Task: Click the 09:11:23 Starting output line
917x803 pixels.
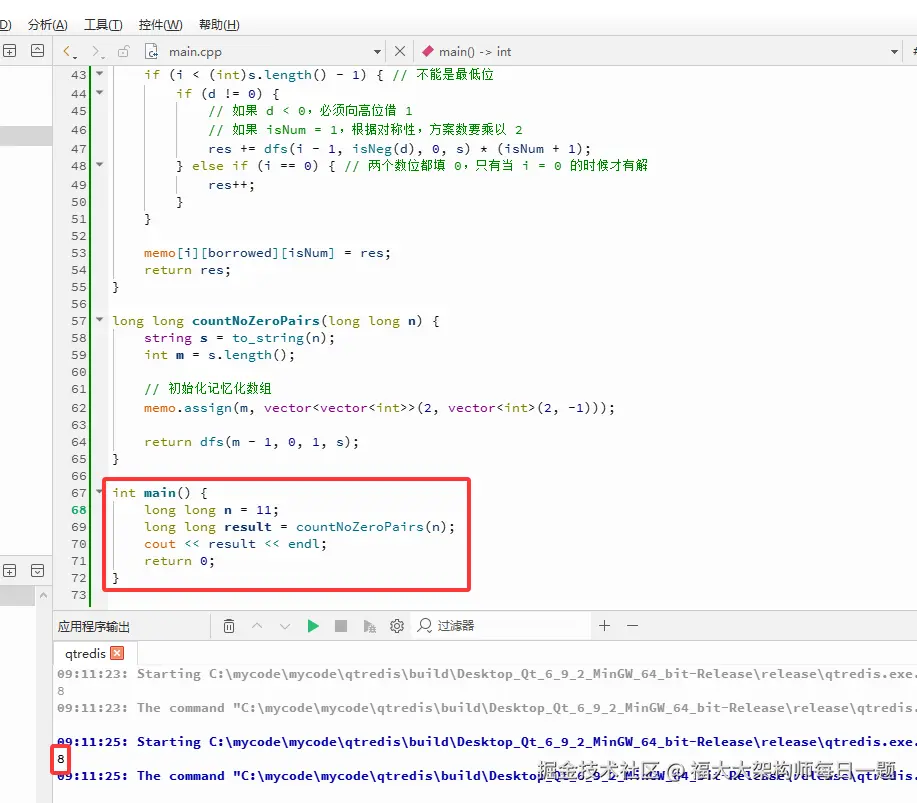Action: 487,674
